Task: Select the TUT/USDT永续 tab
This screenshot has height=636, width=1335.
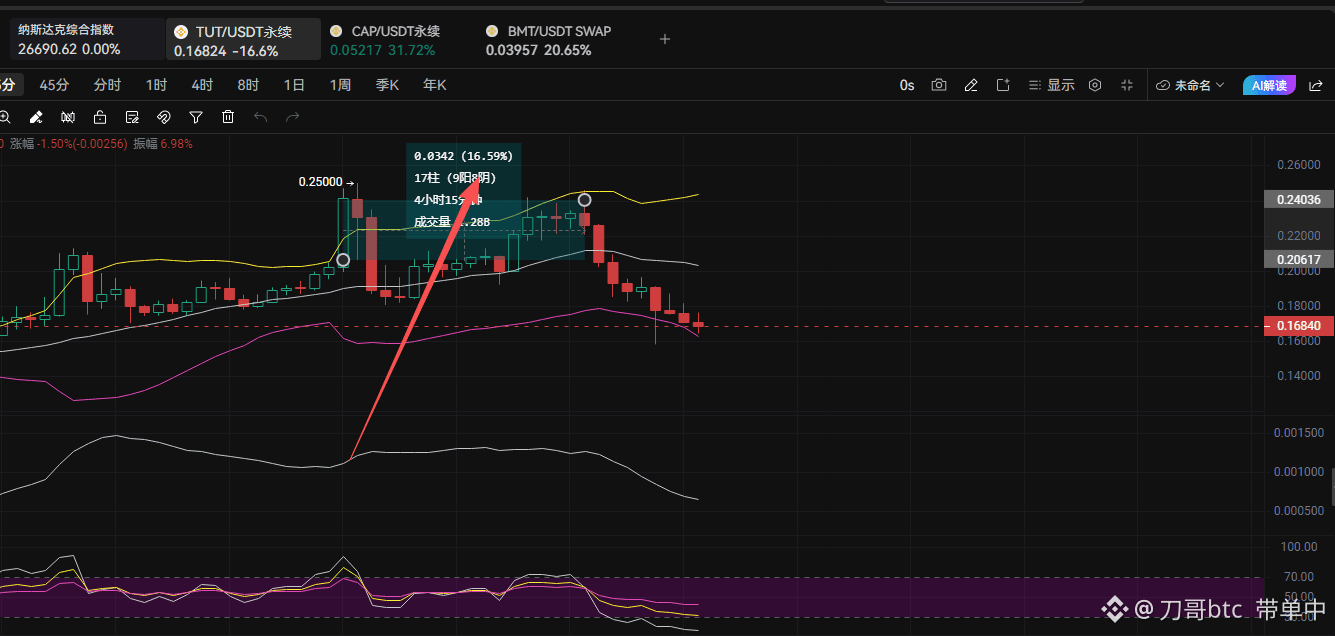Action: (244, 39)
